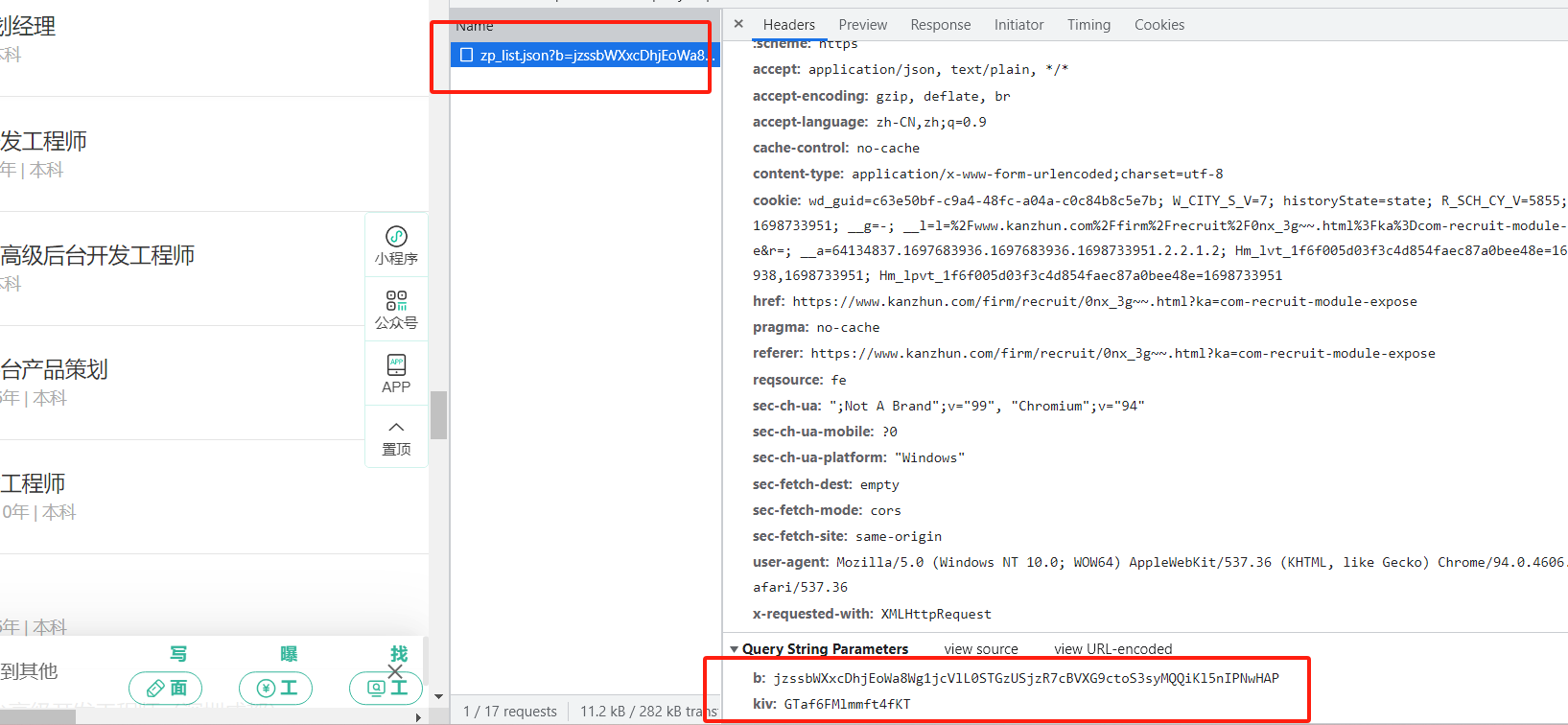Click the 写面 write interview button
1568x725 pixels.
coord(166,689)
